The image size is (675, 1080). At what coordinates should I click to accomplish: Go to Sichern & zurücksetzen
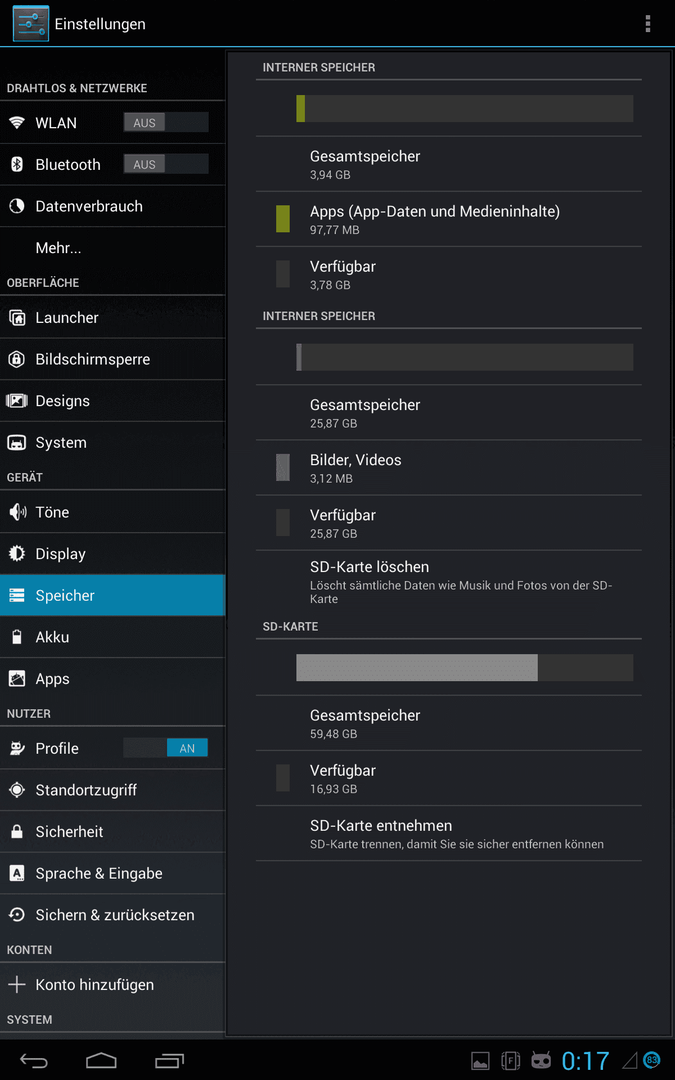112,915
